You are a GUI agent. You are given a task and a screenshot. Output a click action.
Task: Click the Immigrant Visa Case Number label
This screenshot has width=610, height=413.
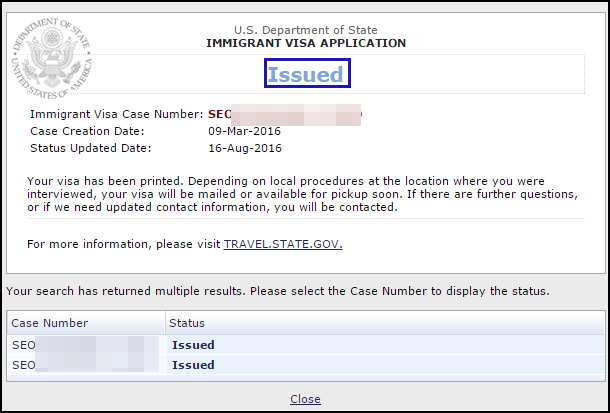pyautogui.click(x=116, y=115)
